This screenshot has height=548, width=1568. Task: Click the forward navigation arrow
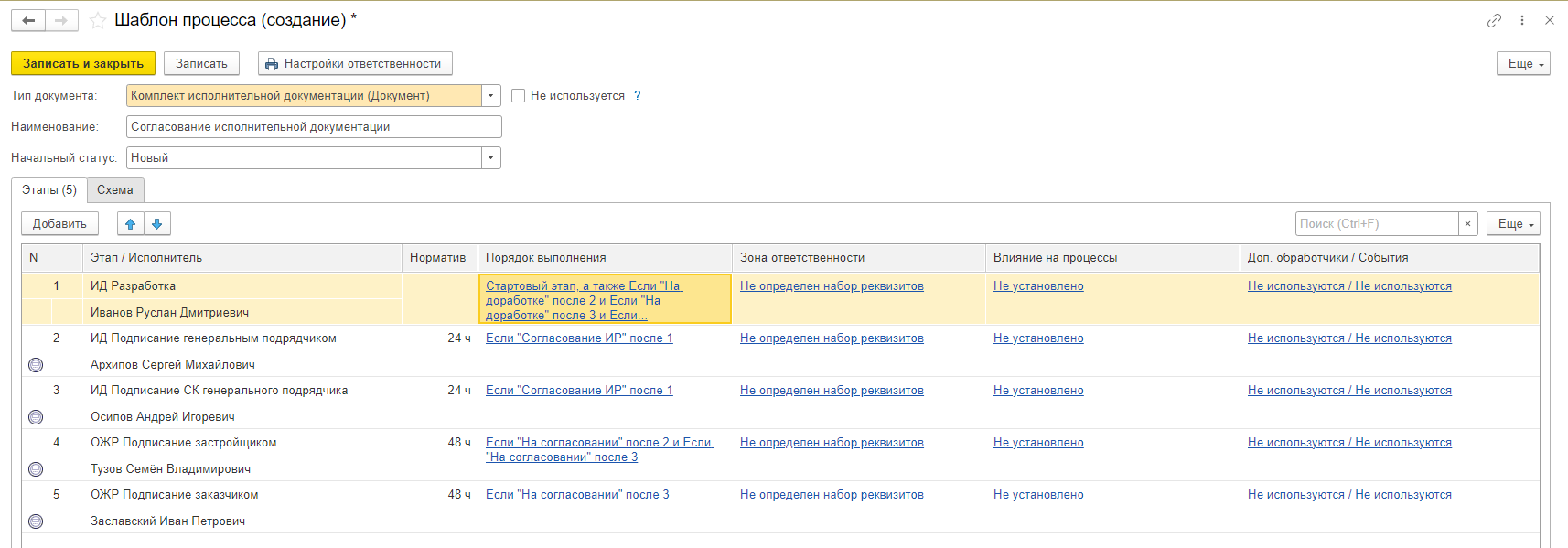pyautogui.click(x=61, y=20)
